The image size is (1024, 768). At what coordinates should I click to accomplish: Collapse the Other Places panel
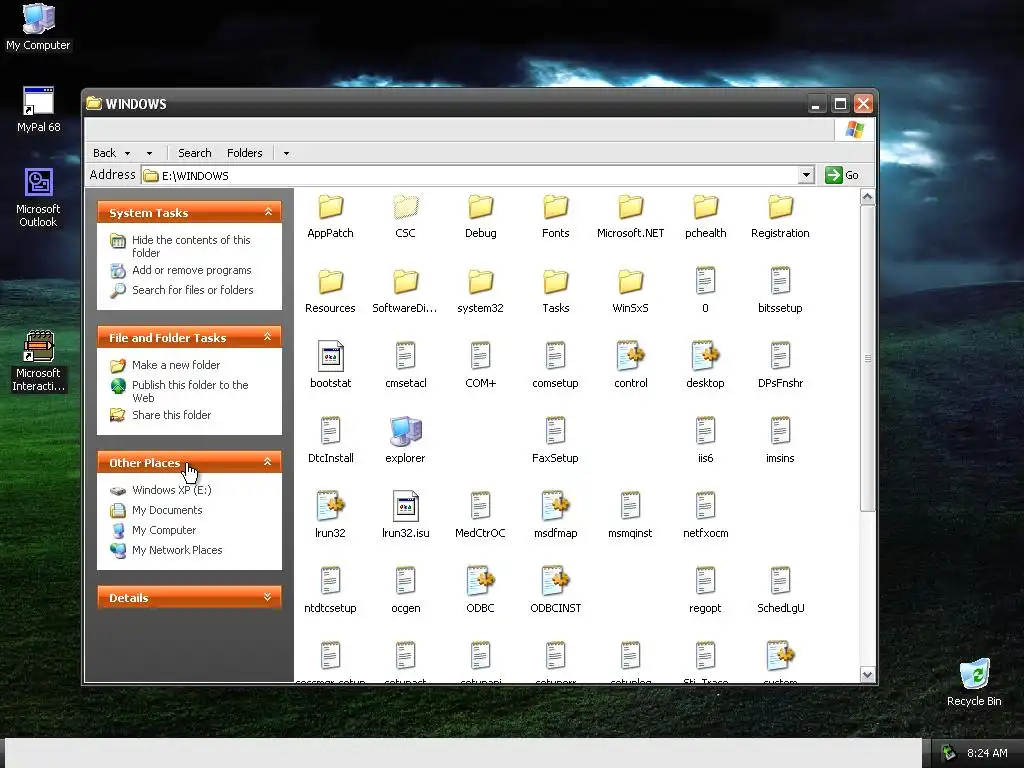tap(268, 462)
